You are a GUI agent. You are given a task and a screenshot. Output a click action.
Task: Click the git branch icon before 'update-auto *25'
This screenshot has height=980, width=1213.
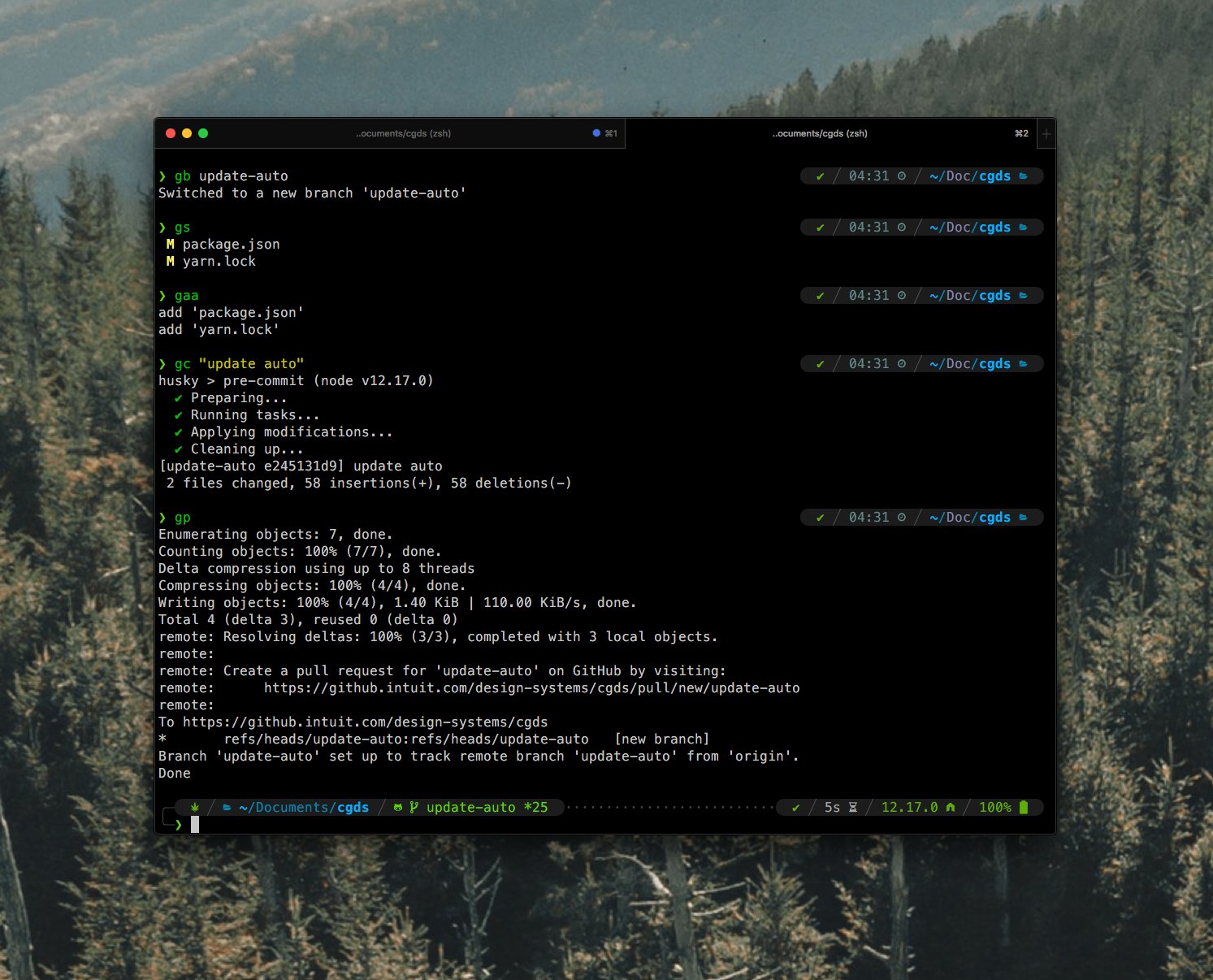coord(414,807)
